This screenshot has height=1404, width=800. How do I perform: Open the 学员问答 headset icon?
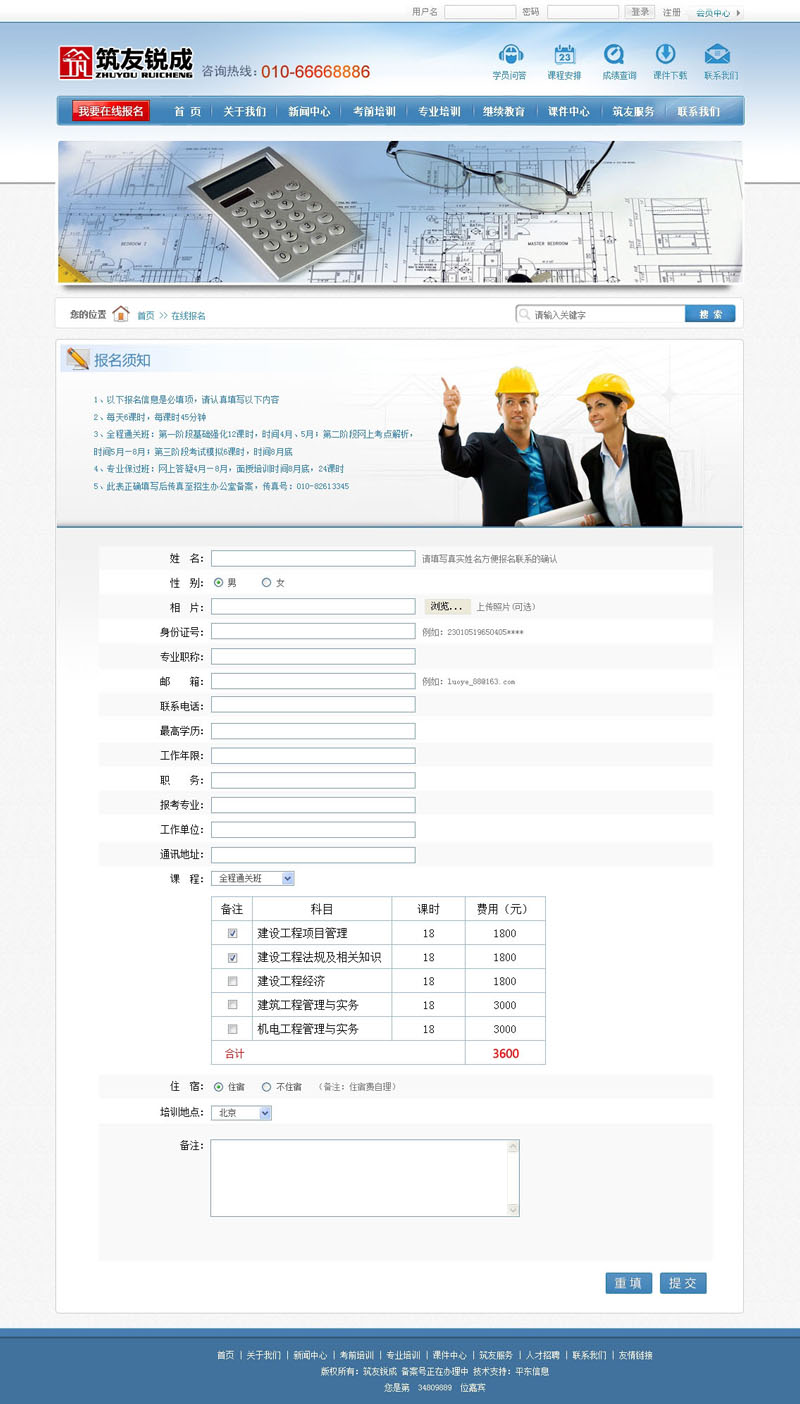[512, 57]
